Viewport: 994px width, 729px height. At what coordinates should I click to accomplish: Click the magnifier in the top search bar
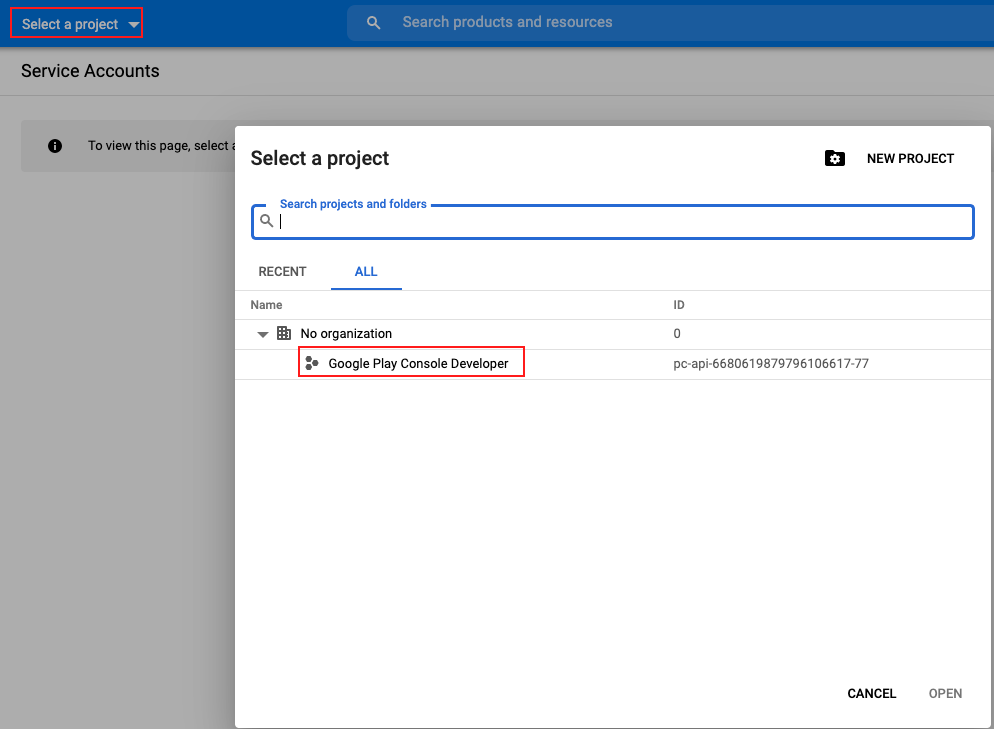374,21
